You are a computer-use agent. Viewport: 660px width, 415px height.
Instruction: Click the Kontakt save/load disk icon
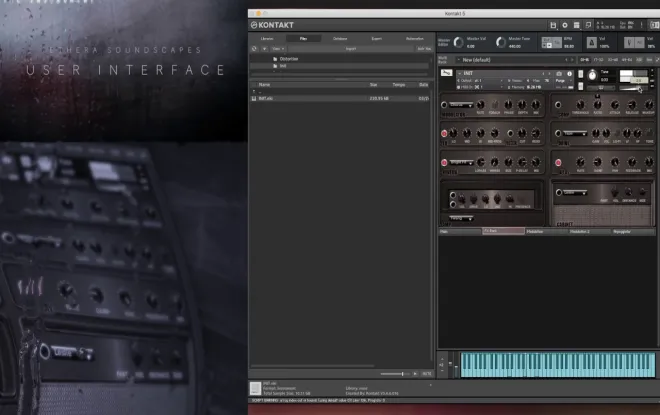pos(553,25)
